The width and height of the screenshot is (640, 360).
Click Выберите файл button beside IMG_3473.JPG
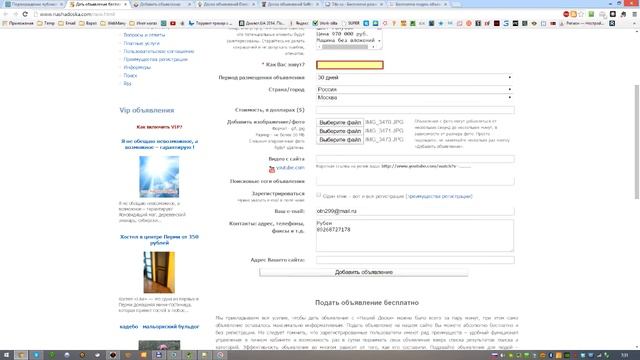pyautogui.click(x=340, y=140)
